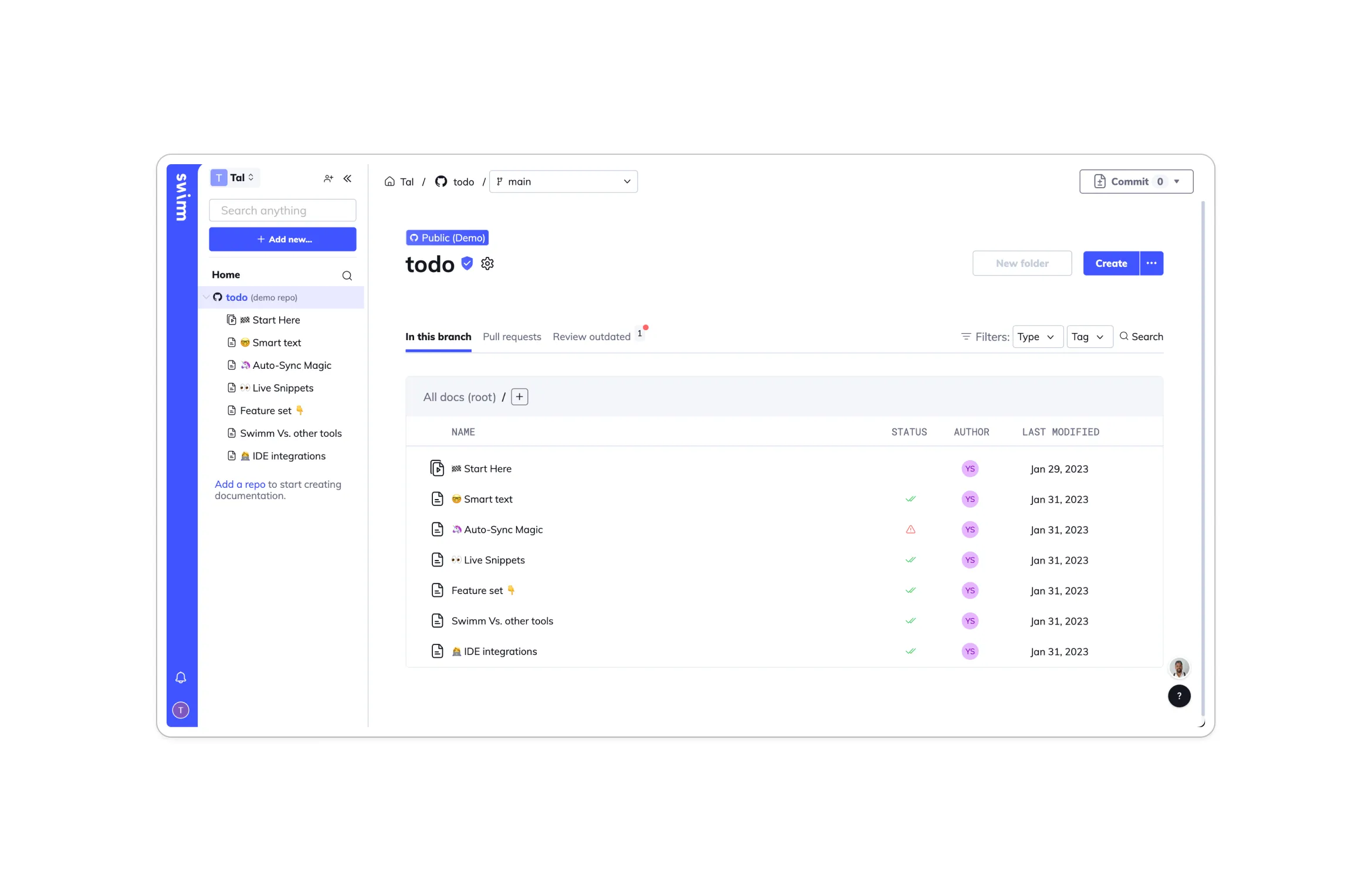Viewport: 1372px width, 896px height.
Task: Click the playlist icon of Start Here row
Action: 437,469
